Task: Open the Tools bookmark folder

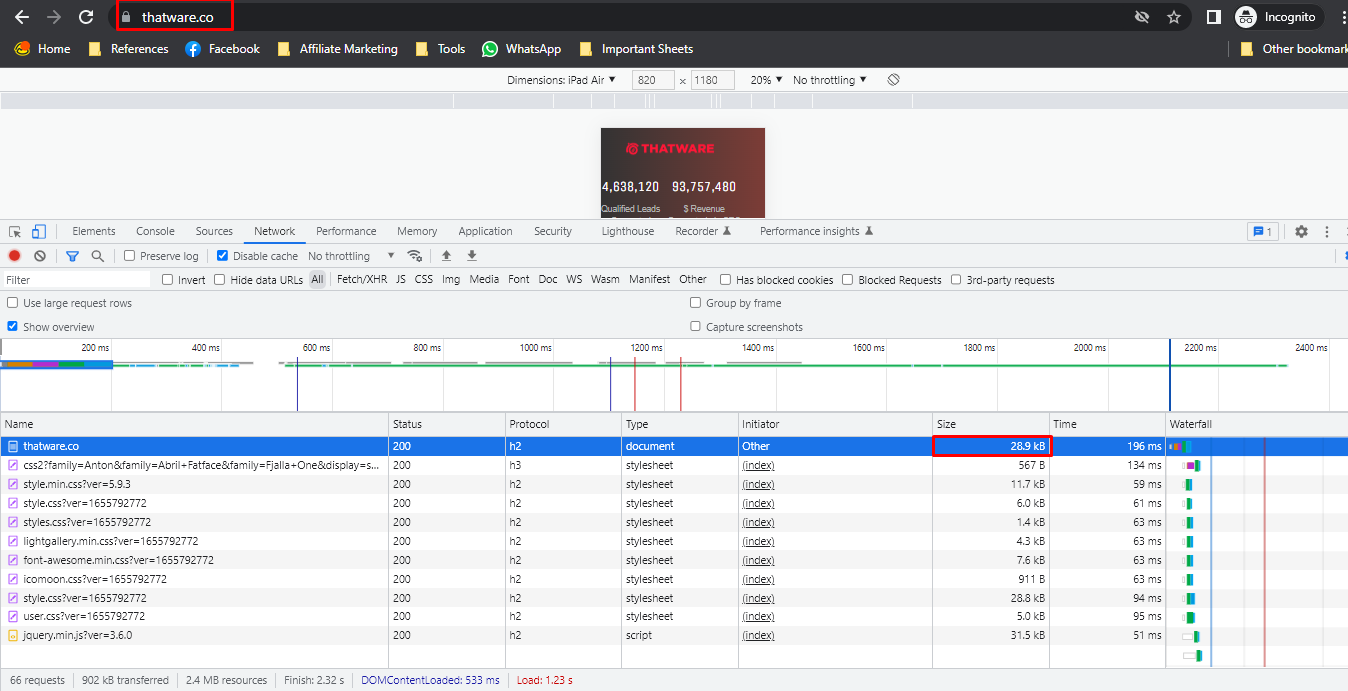Action: tap(440, 49)
